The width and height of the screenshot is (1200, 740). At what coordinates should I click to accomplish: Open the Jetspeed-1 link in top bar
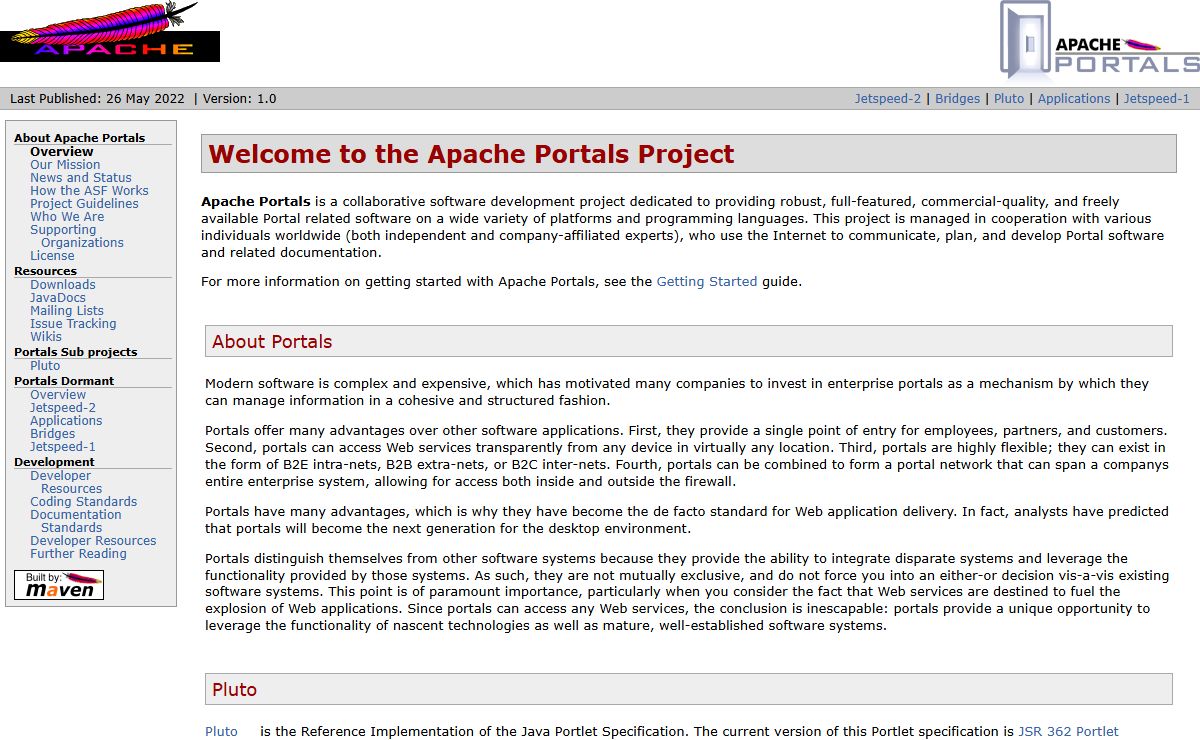pos(1157,99)
